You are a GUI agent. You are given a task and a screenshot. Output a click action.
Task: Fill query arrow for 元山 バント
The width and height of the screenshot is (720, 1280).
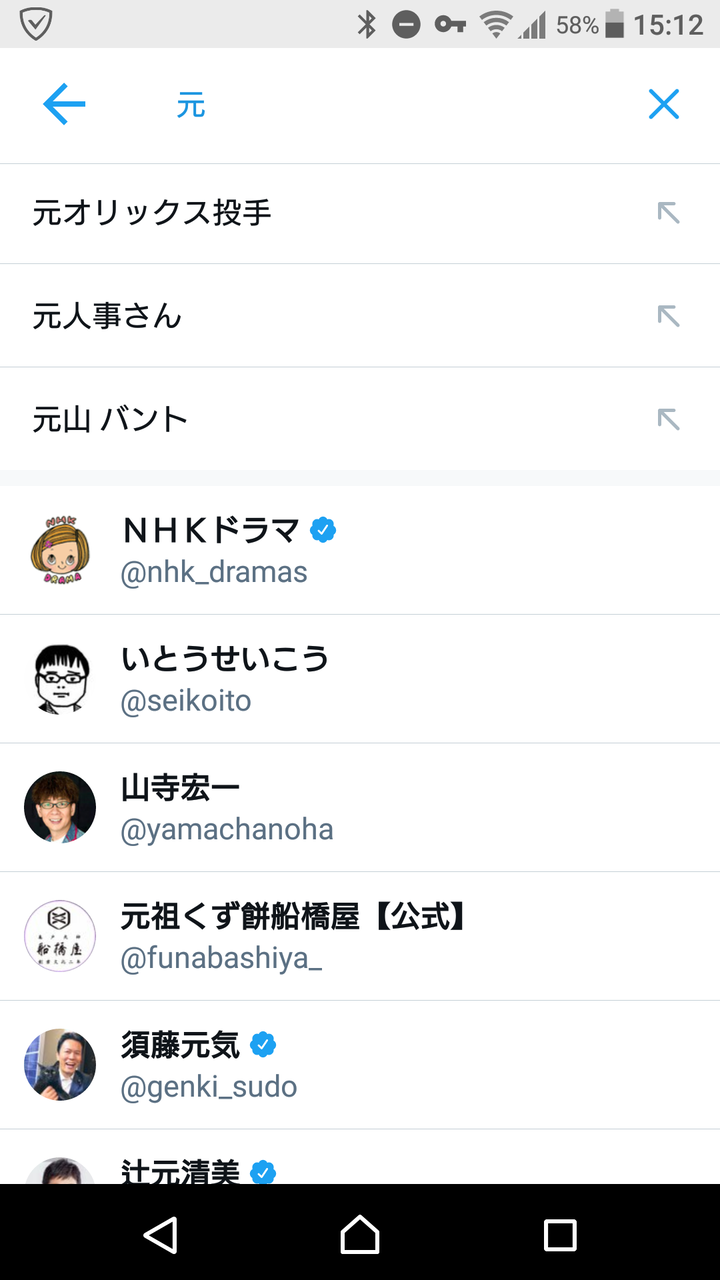point(668,419)
